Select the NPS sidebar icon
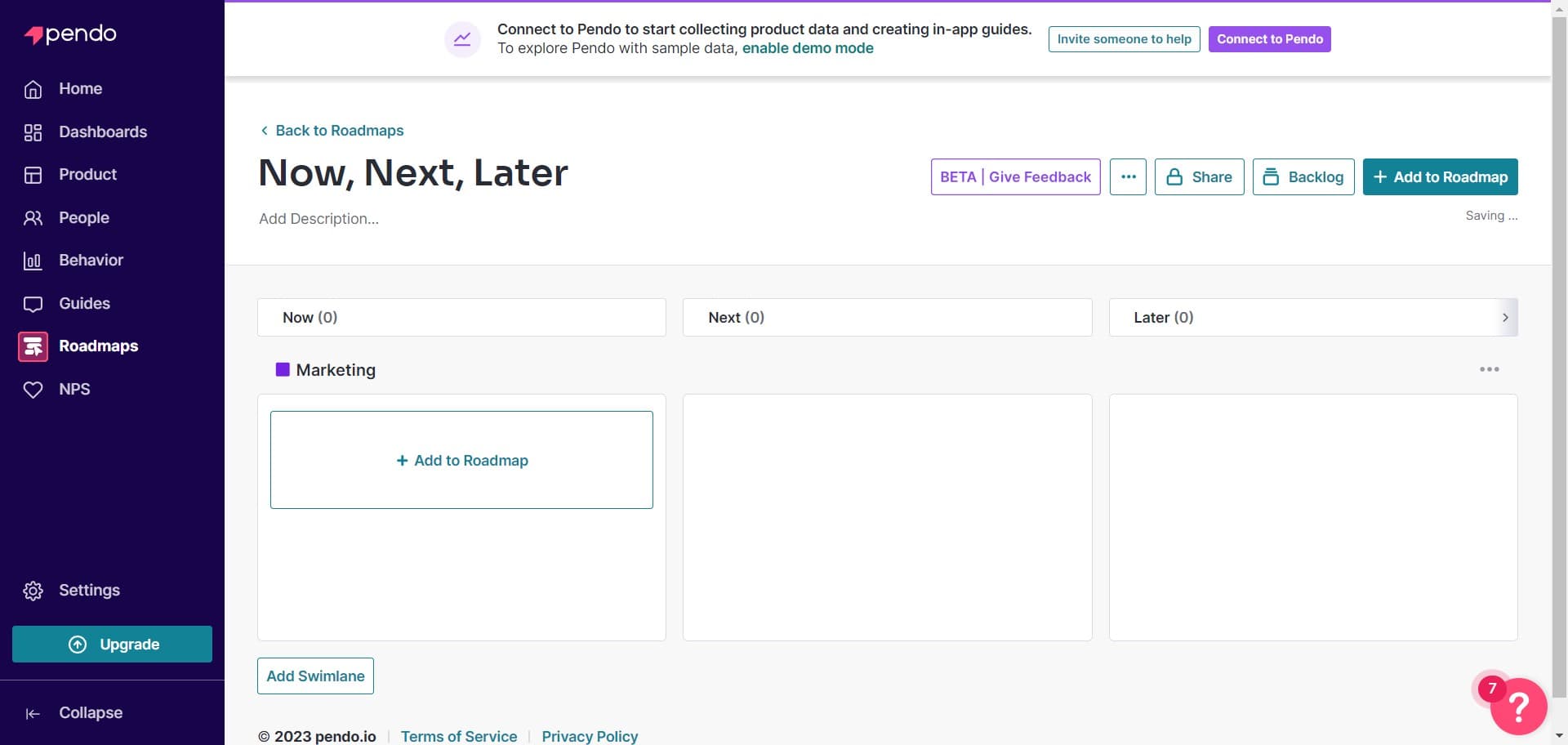The width and height of the screenshot is (1568, 745). pyautogui.click(x=33, y=389)
